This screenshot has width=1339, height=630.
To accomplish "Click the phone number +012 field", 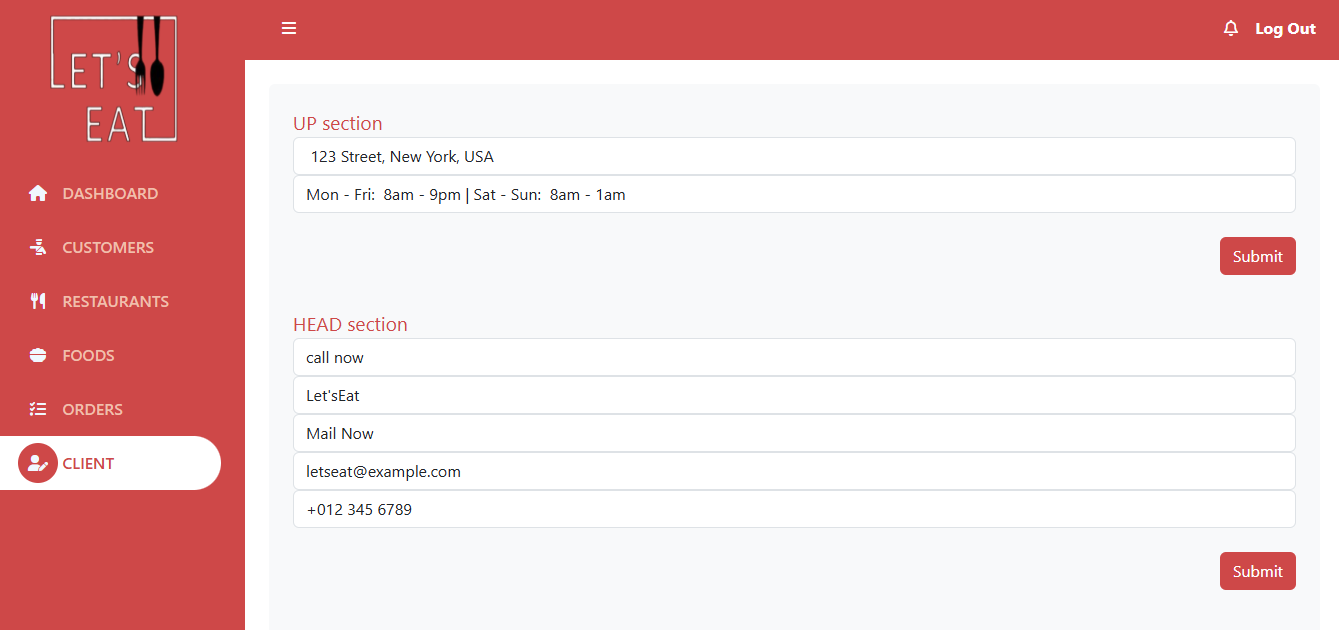I will pyautogui.click(x=793, y=510).
